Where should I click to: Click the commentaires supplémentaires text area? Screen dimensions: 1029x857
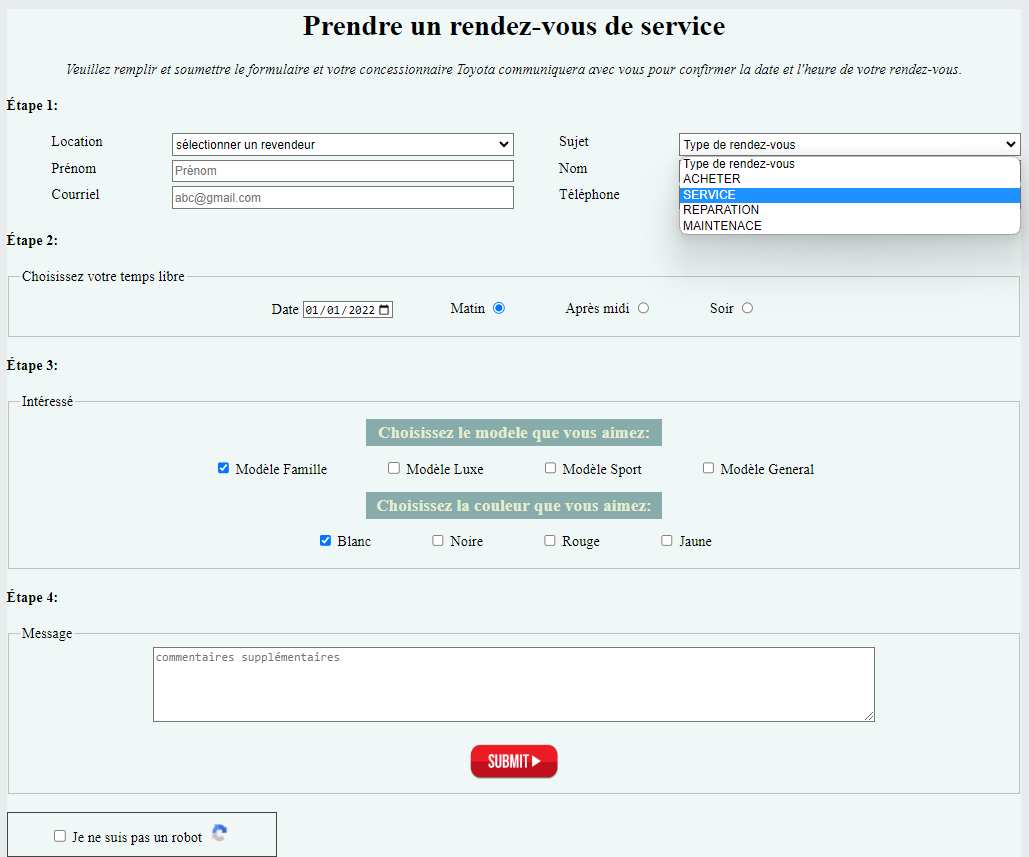coord(512,682)
